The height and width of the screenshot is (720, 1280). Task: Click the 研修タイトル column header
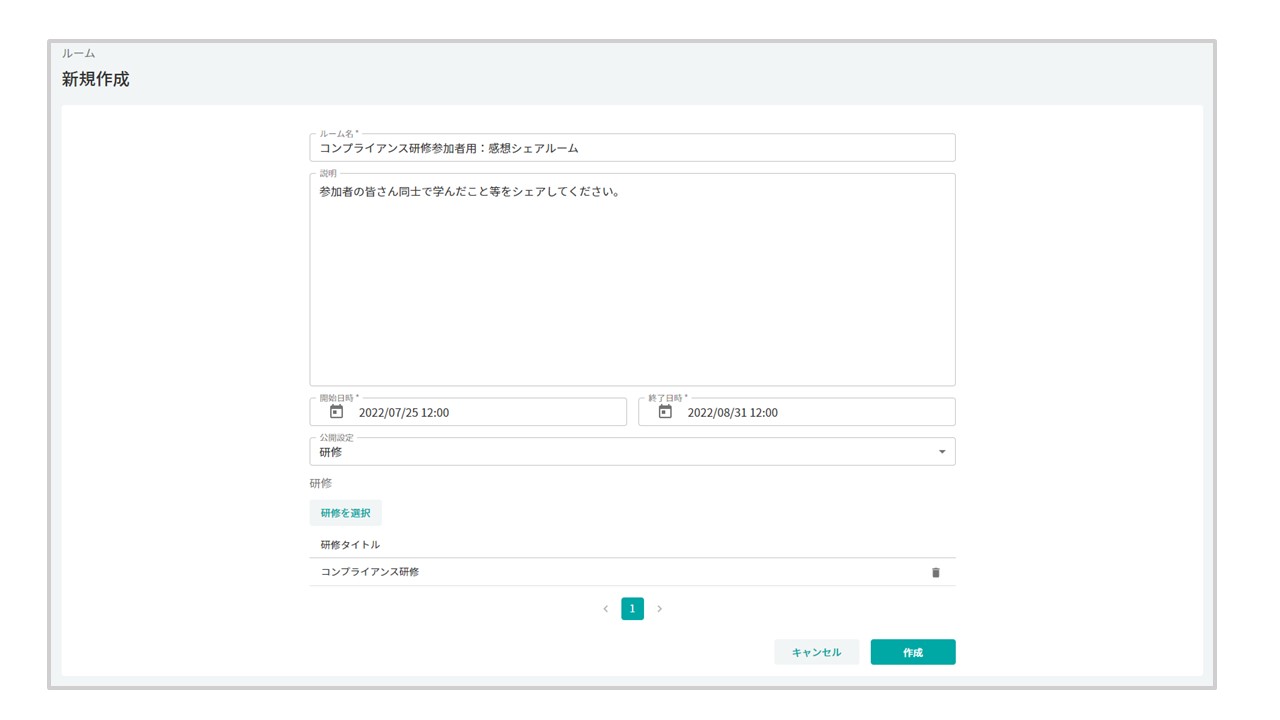point(350,545)
